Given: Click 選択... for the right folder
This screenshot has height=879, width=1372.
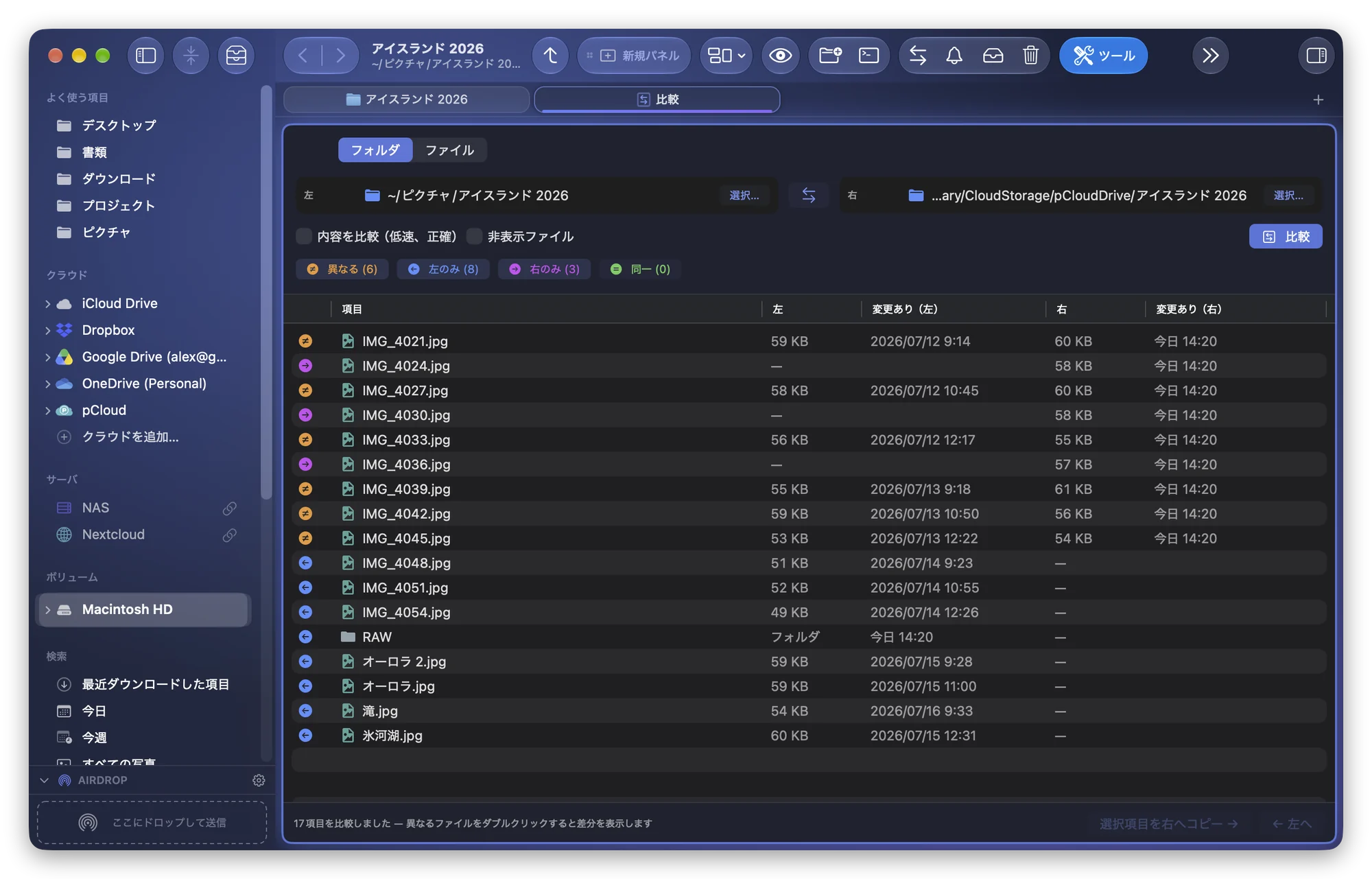Looking at the screenshot, I should point(1288,196).
